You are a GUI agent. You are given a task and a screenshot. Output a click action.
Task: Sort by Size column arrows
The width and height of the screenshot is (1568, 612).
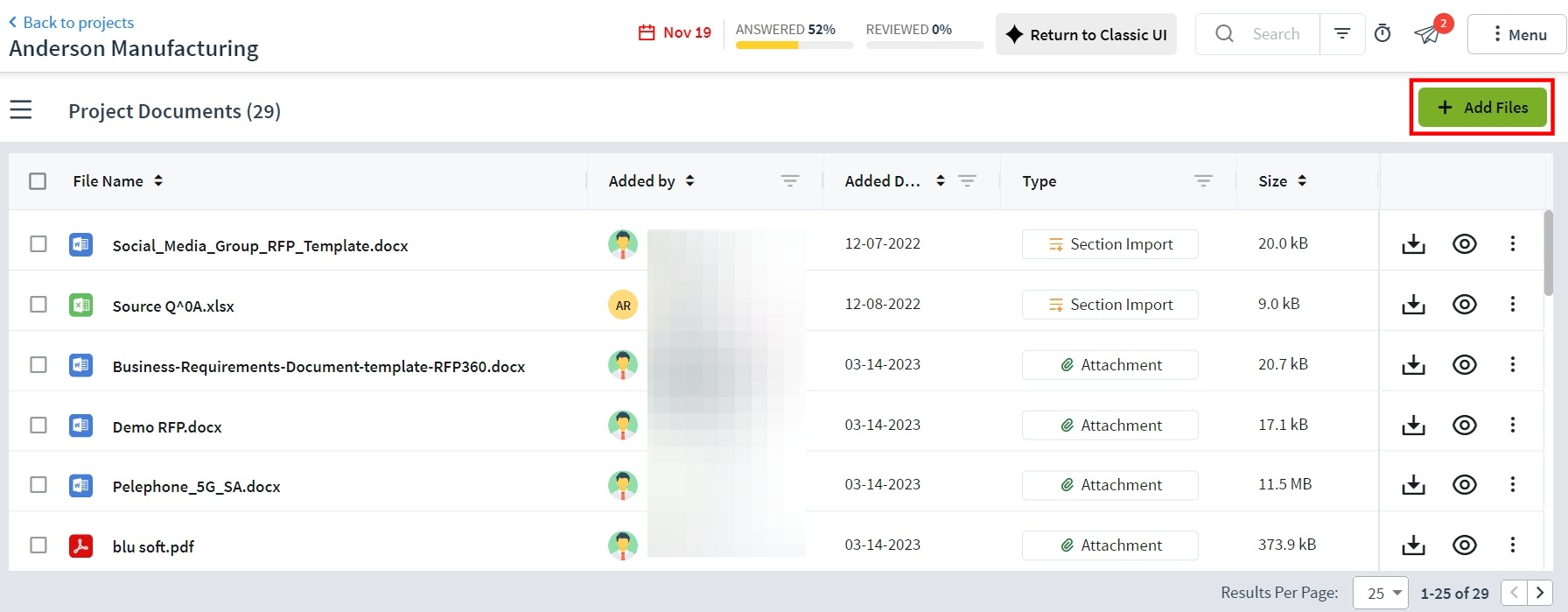1302,181
